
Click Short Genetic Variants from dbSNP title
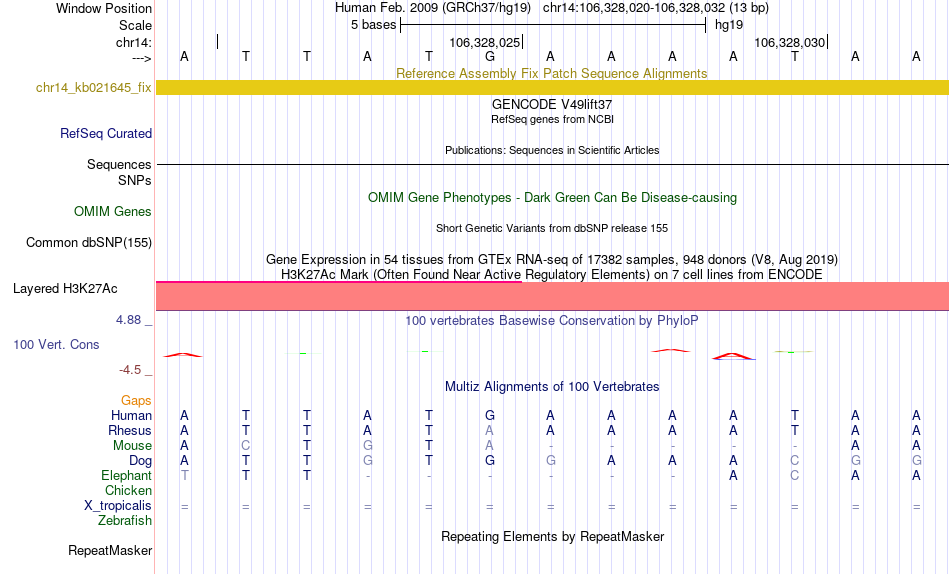(552, 229)
